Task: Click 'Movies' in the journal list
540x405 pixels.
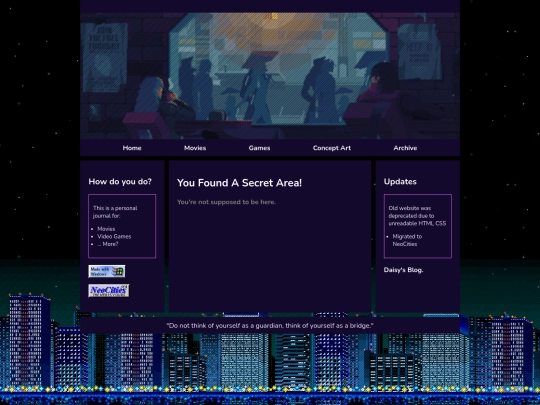Action: tap(106, 229)
